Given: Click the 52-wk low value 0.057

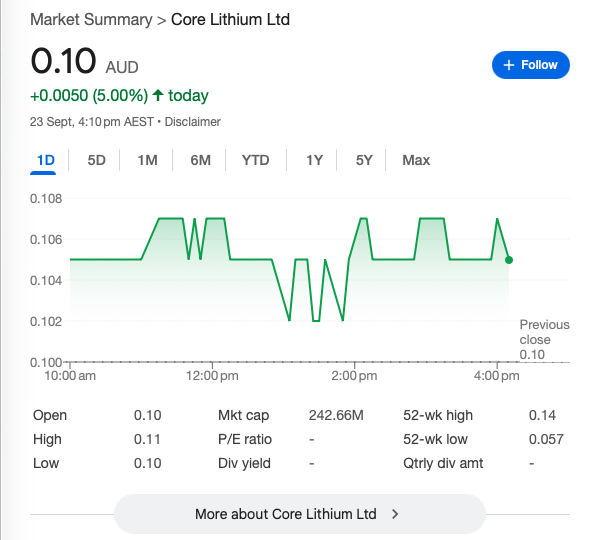Looking at the screenshot, I should click(546, 439).
